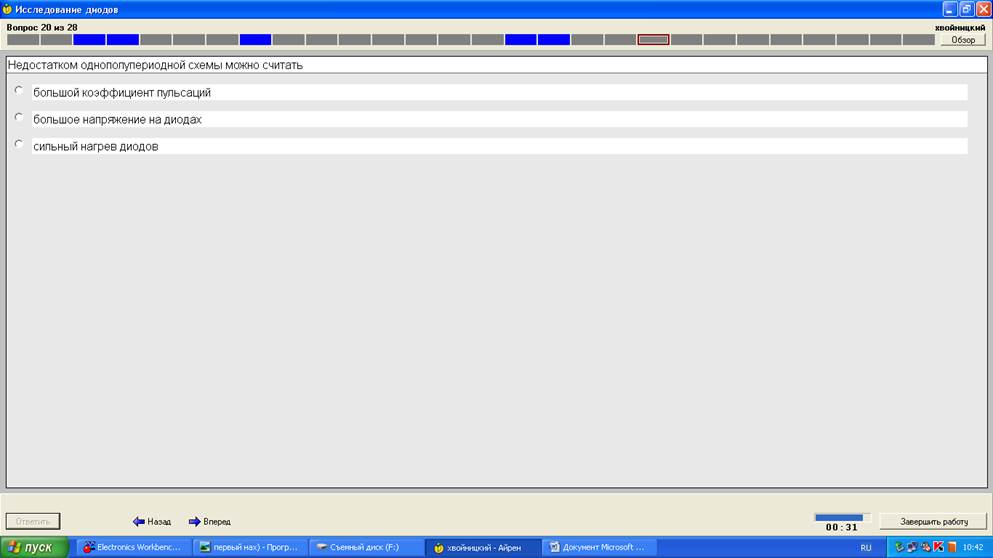Finish the test via 'Завершить работу'

click(x=933, y=521)
